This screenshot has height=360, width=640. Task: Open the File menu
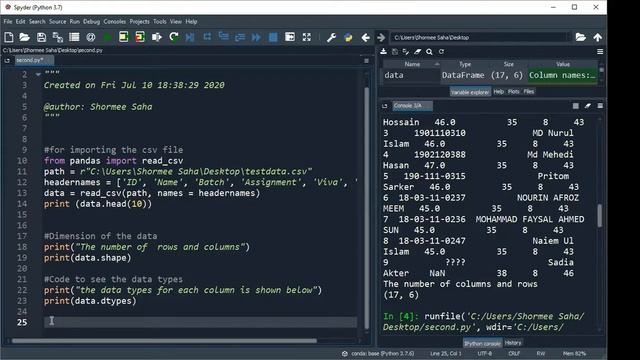point(8,22)
